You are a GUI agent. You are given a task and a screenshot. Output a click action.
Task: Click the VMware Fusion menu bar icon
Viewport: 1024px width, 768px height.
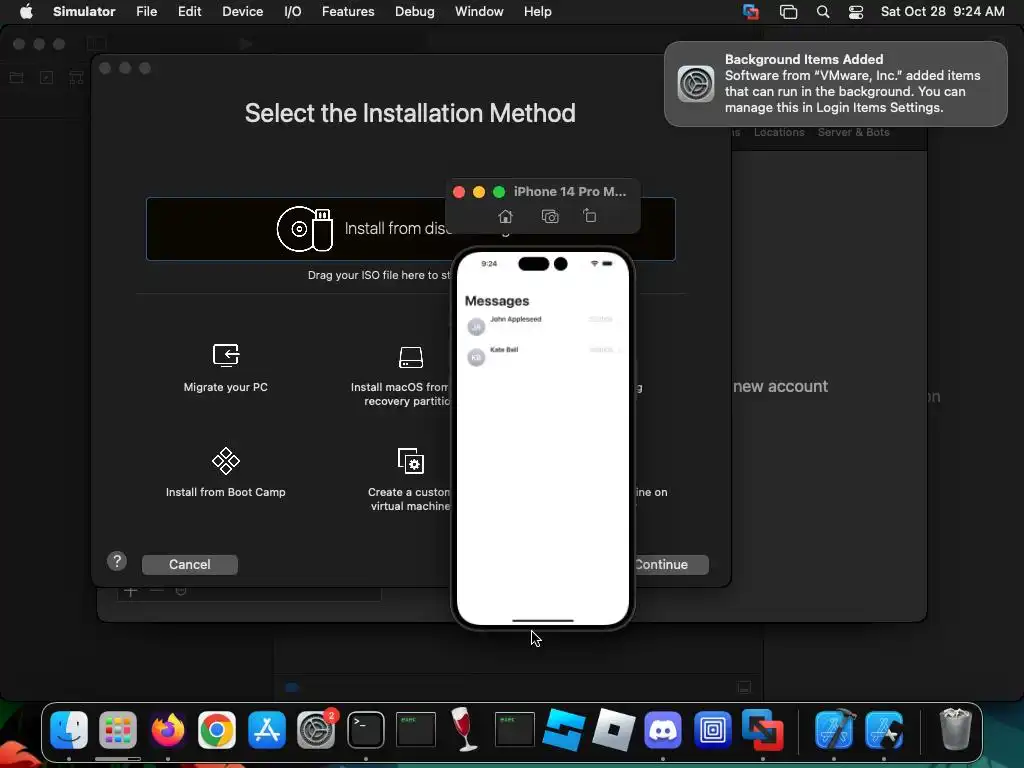(x=751, y=12)
